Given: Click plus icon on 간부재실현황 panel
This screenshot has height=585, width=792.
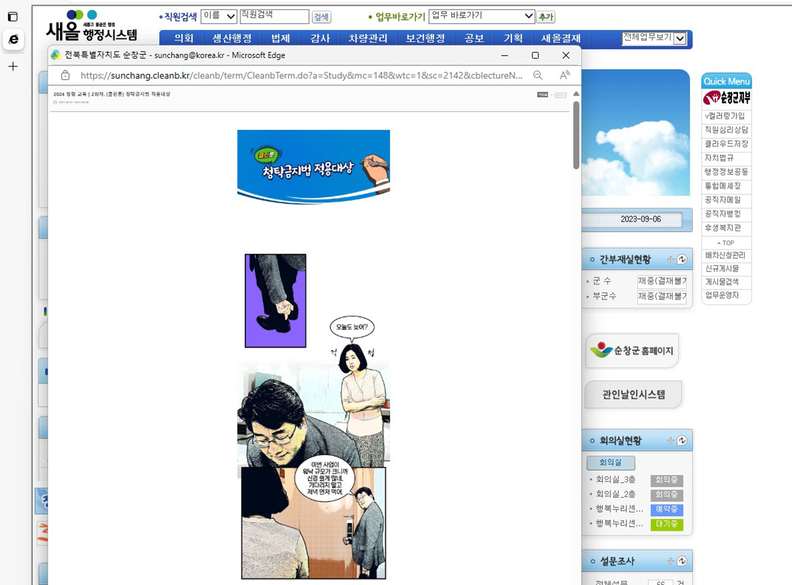Looking at the screenshot, I should (671, 259).
